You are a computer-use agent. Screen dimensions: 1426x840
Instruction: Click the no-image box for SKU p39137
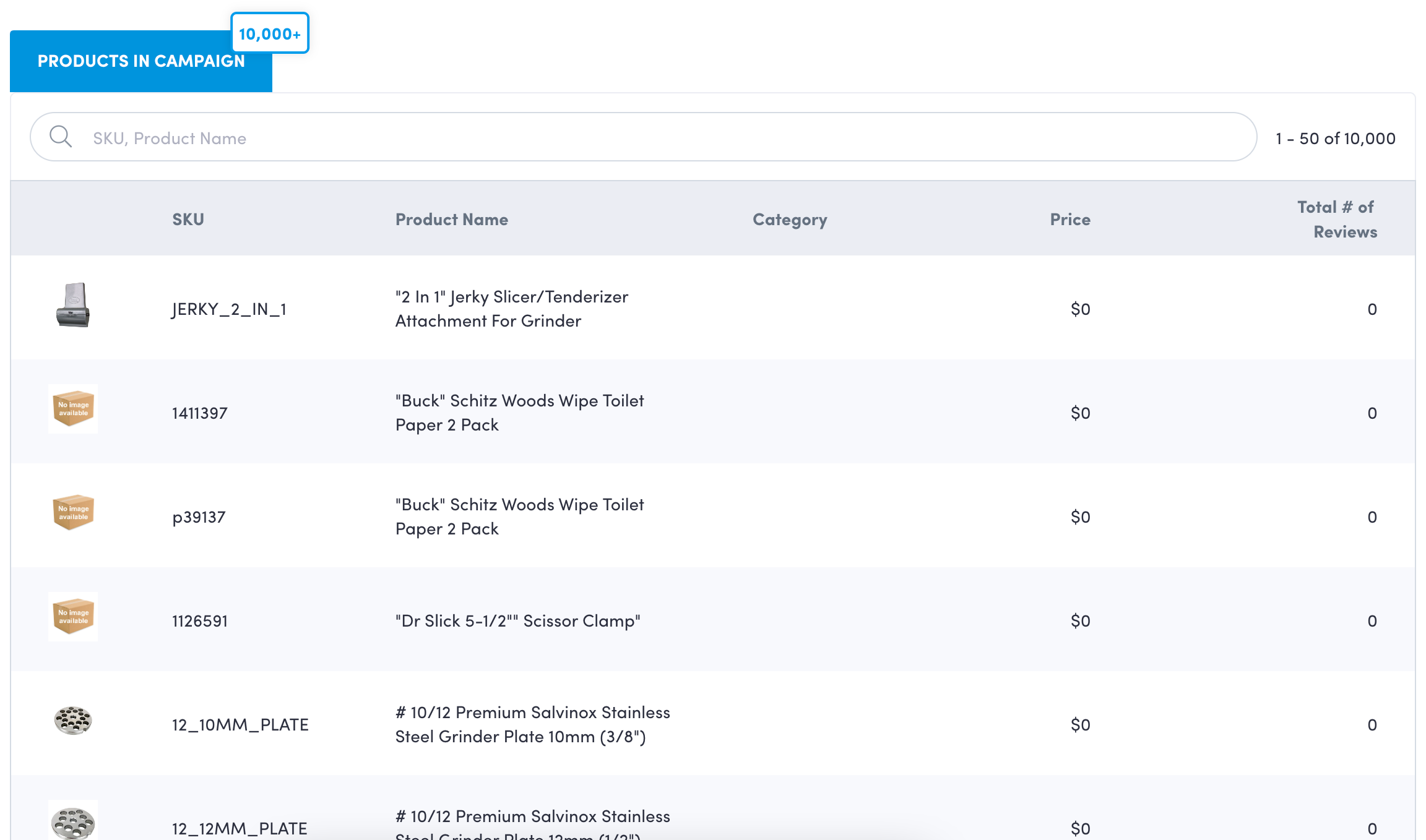73,513
